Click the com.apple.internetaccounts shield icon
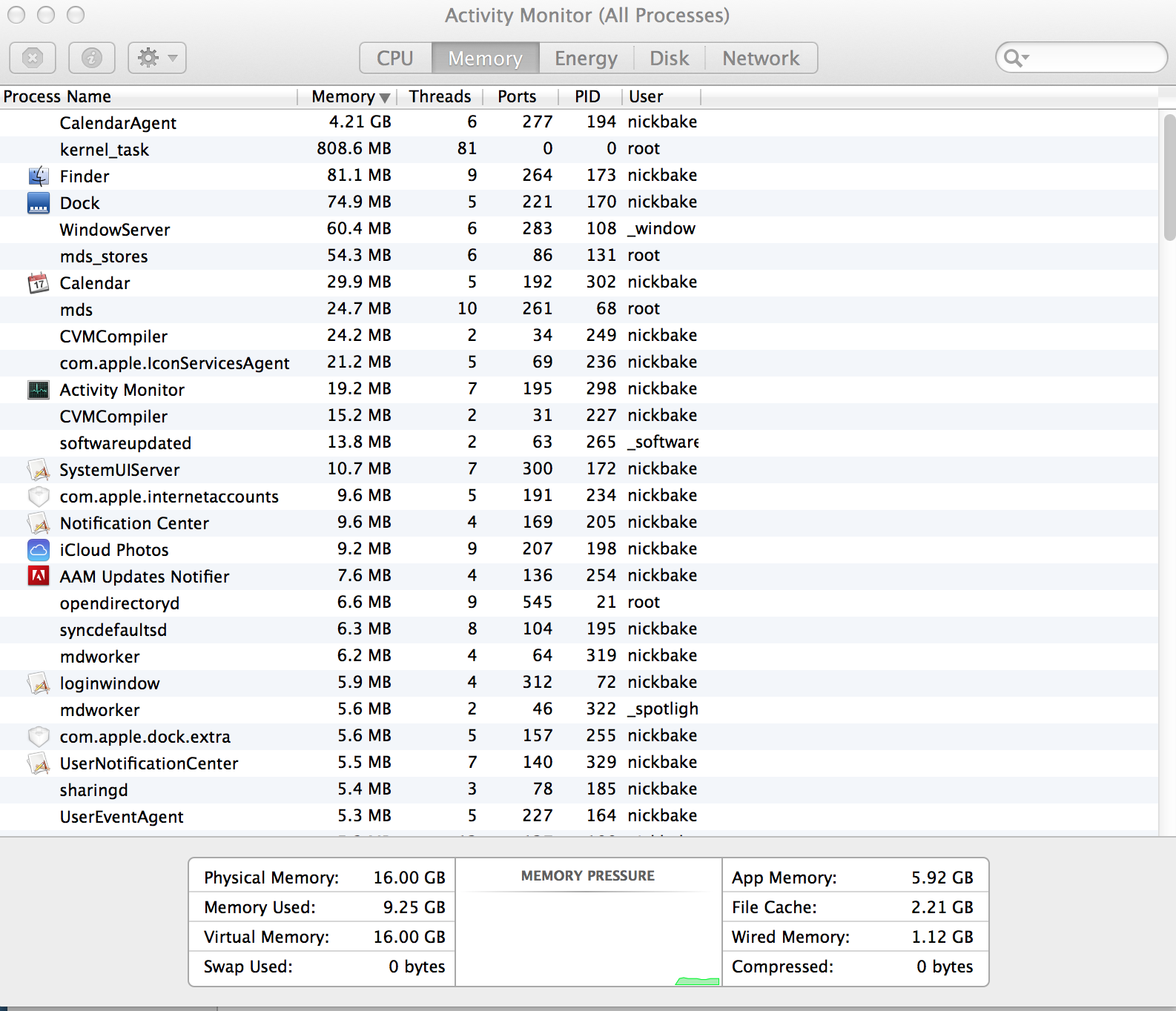 point(39,497)
